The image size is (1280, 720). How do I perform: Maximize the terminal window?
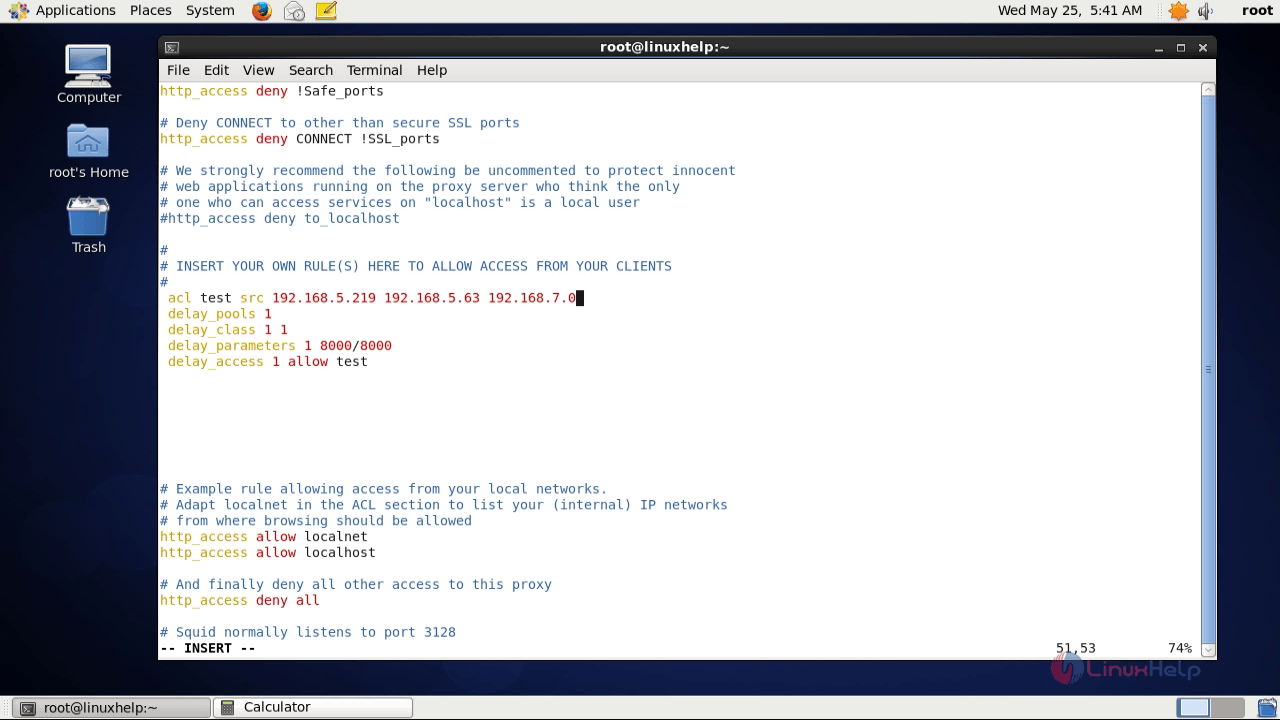[x=1180, y=48]
